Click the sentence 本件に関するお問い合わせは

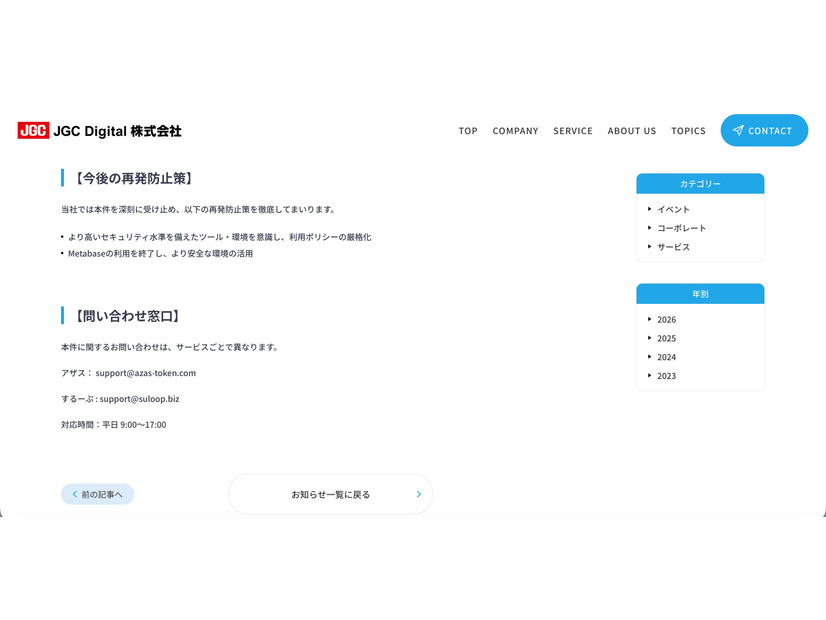169,347
